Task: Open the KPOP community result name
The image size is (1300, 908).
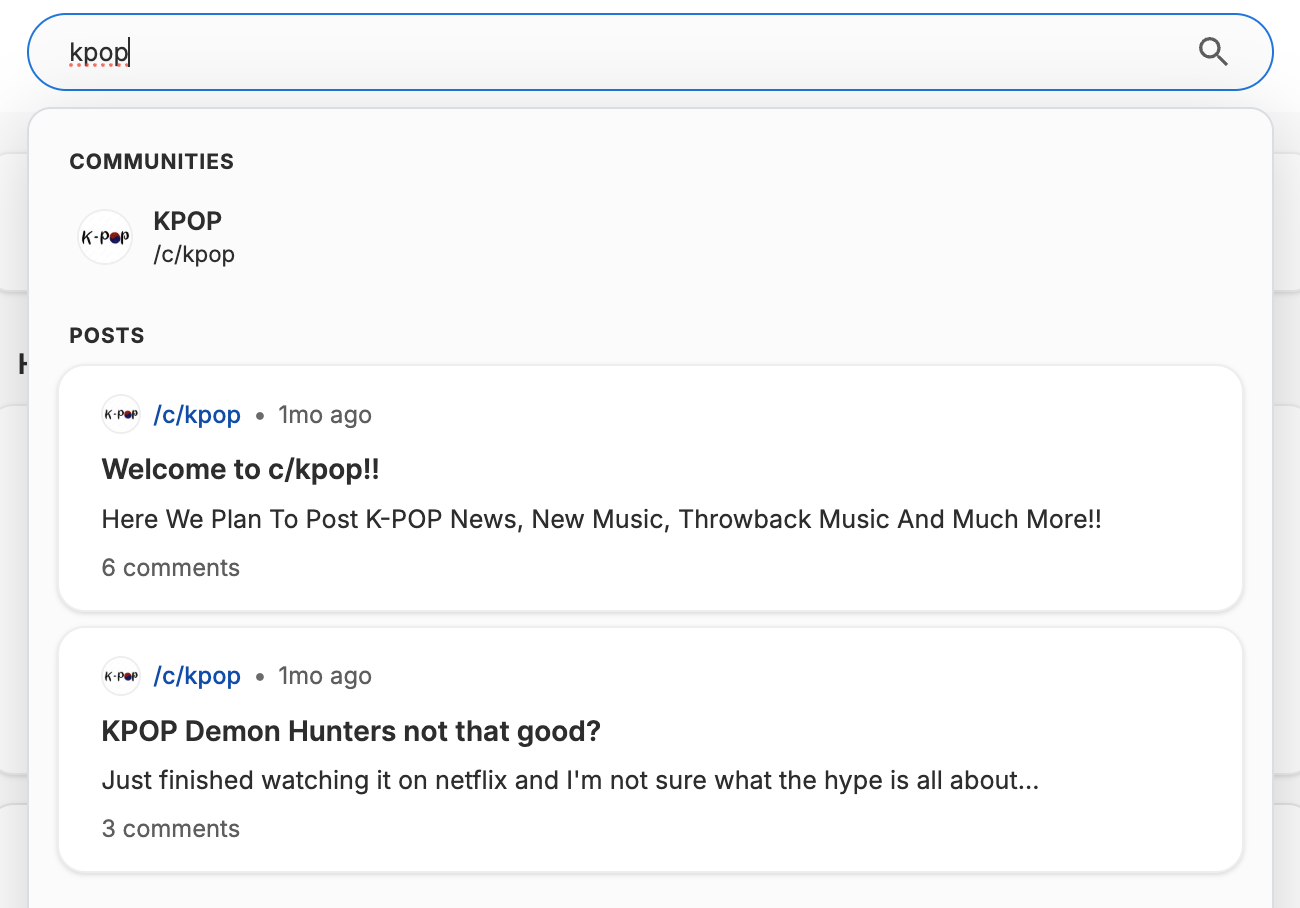Action: (x=188, y=221)
